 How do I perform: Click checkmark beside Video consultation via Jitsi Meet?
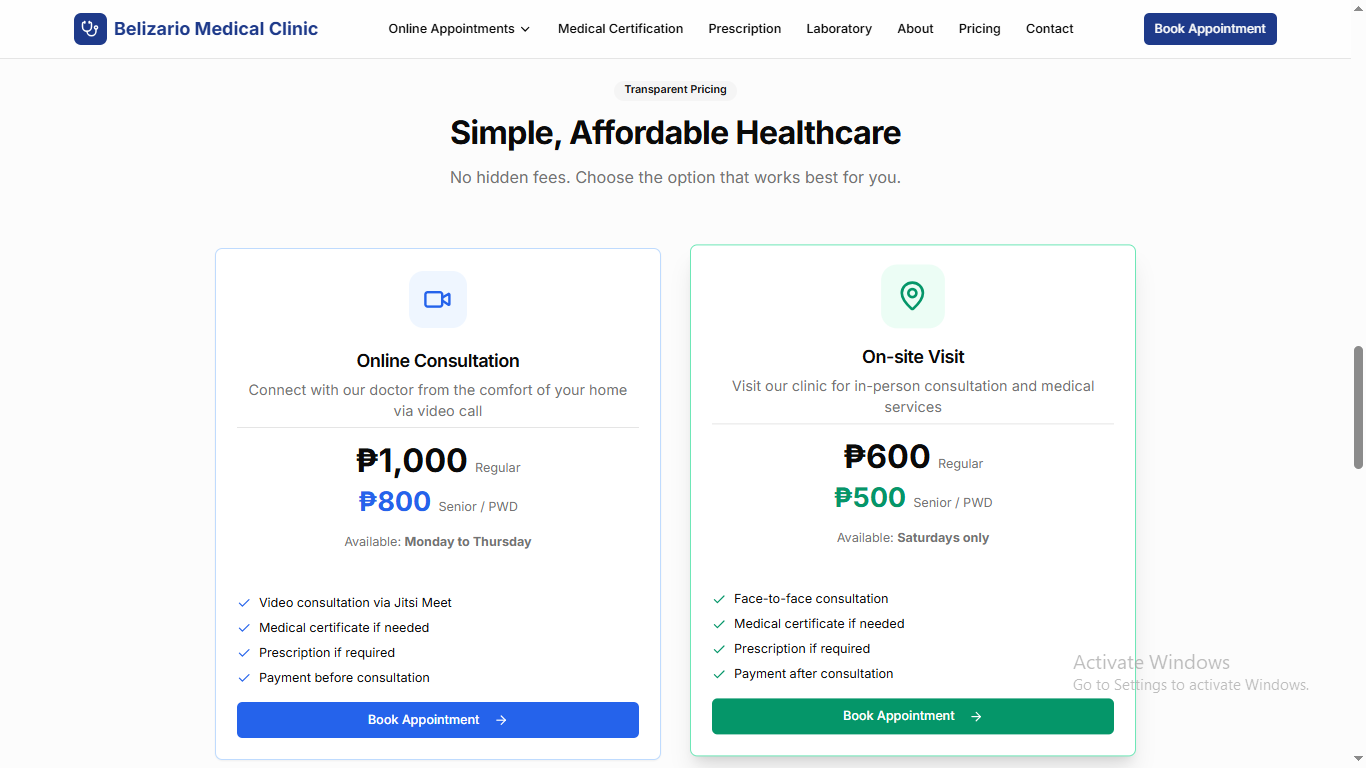(x=244, y=603)
